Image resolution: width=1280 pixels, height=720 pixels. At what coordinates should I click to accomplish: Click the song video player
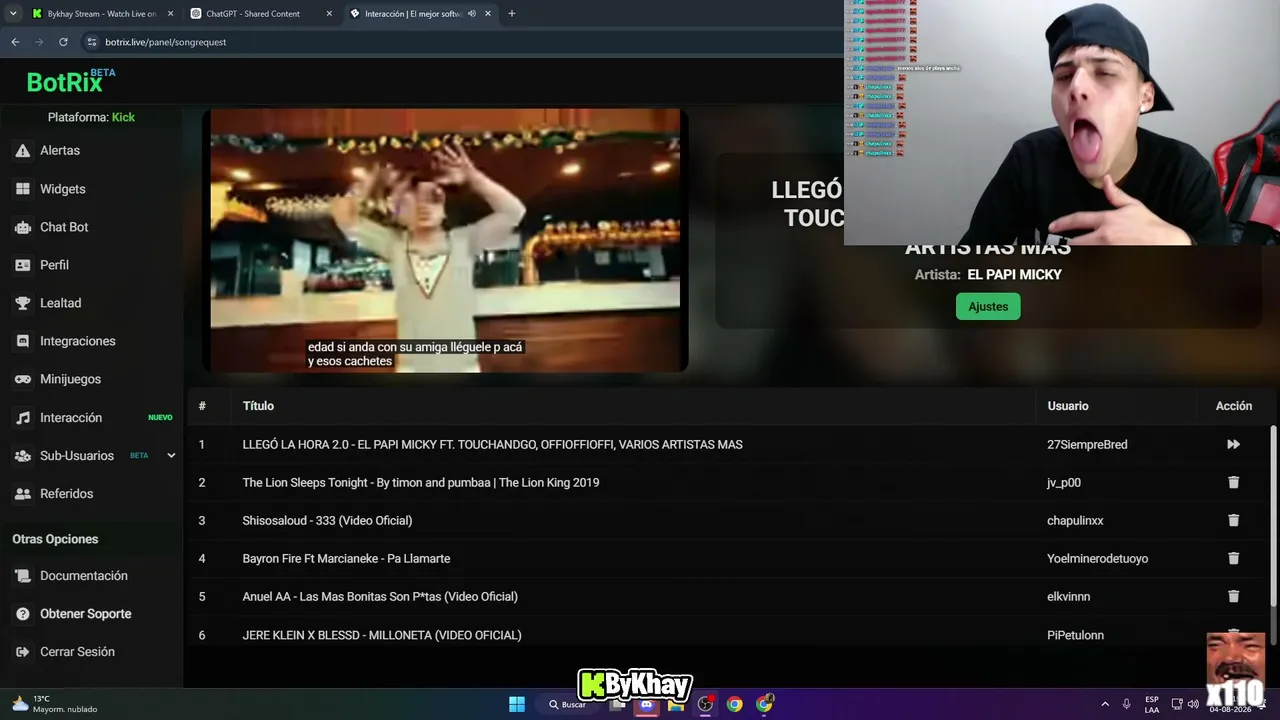445,240
